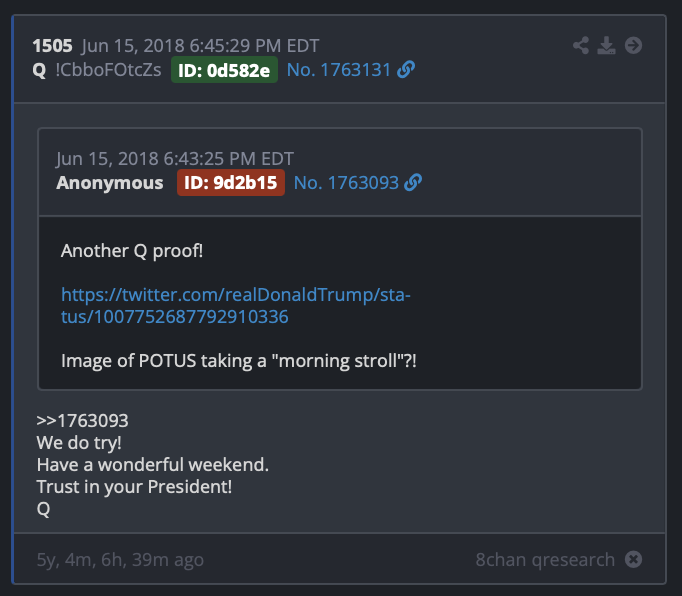Click the Jun 15, 2018 6:45:29 PM timestamp
This screenshot has width=682, height=596.
pos(185,46)
